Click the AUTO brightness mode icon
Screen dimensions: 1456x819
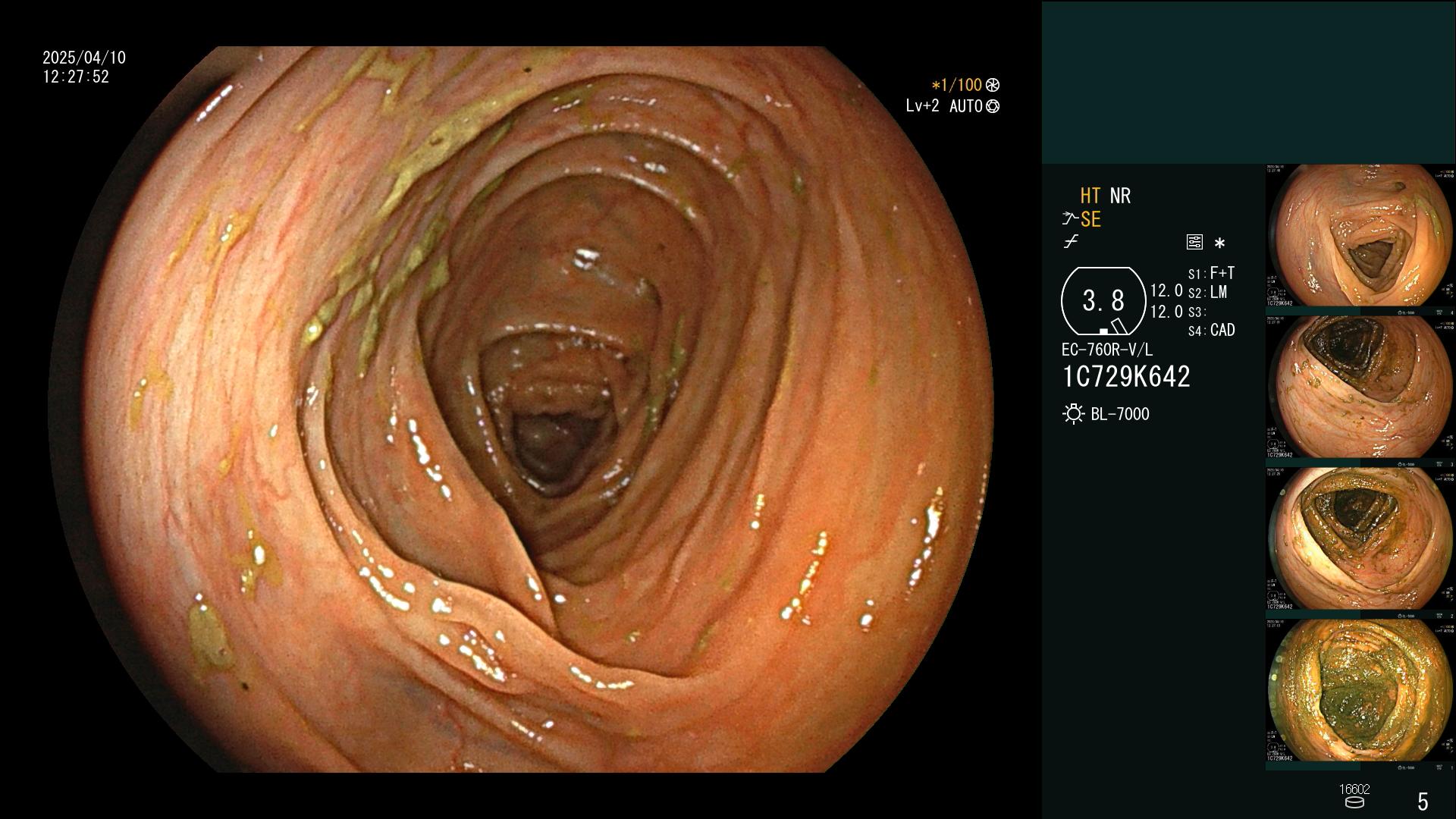[x=992, y=107]
